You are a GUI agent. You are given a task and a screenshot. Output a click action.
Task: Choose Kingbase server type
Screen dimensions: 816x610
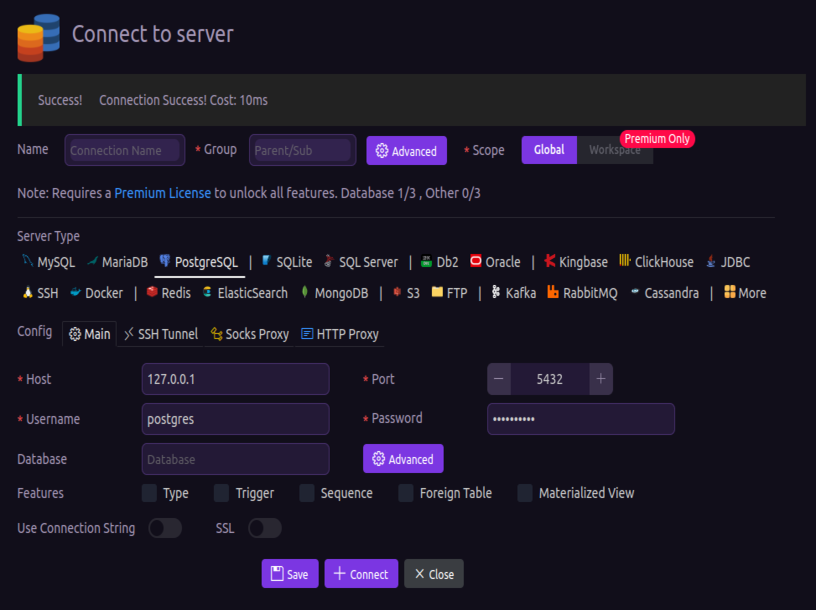click(x=576, y=262)
